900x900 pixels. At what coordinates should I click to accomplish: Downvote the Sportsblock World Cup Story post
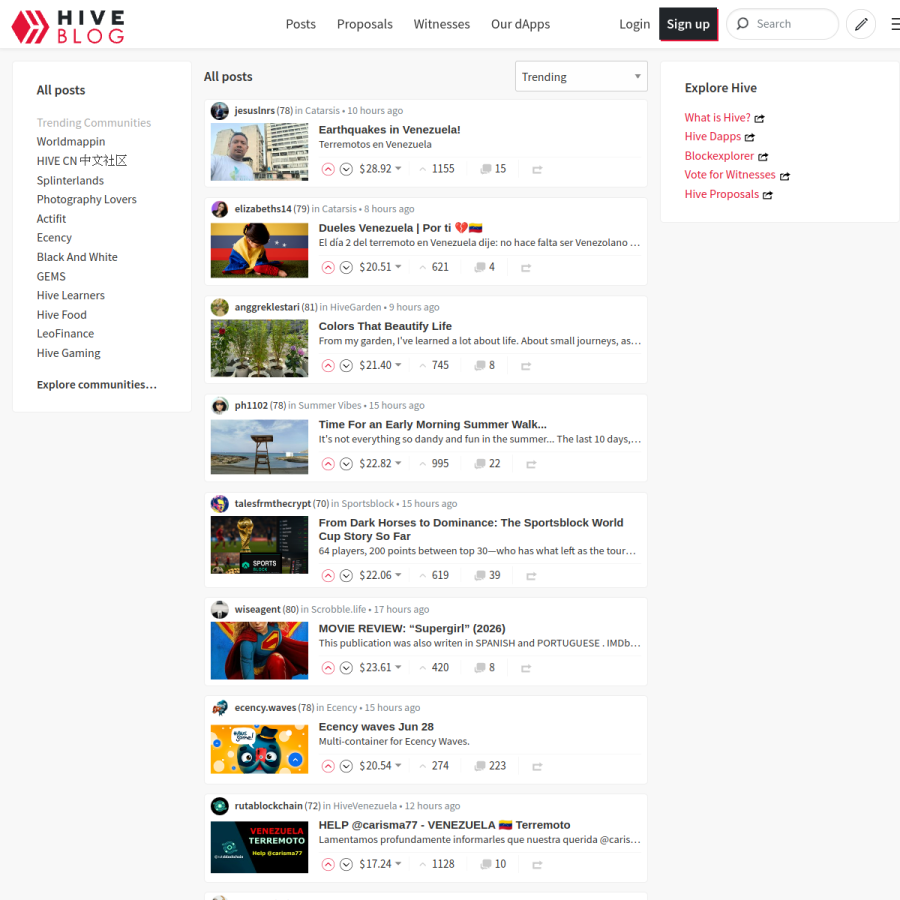(x=346, y=576)
